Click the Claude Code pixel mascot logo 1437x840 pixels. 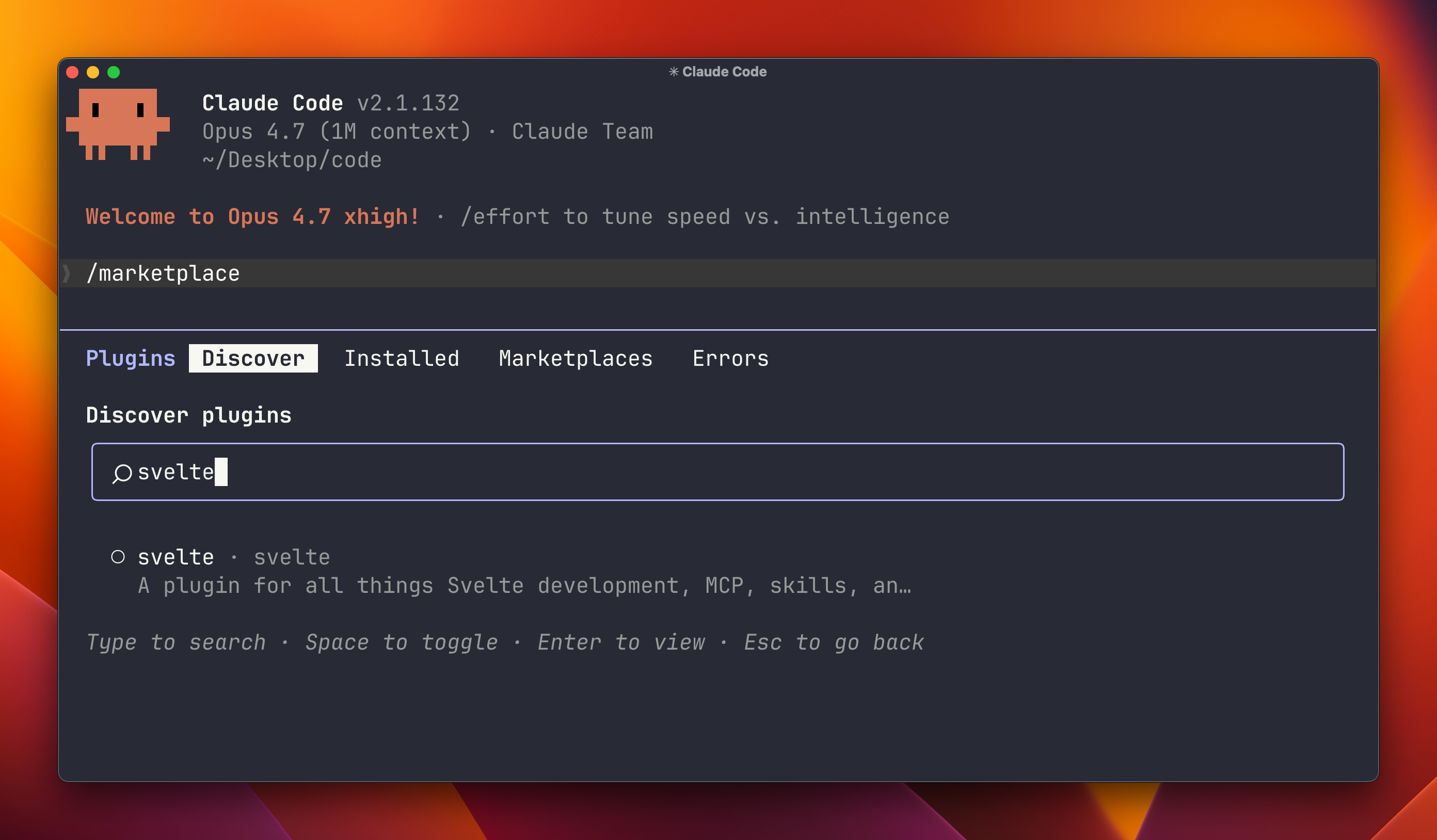coord(118,124)
